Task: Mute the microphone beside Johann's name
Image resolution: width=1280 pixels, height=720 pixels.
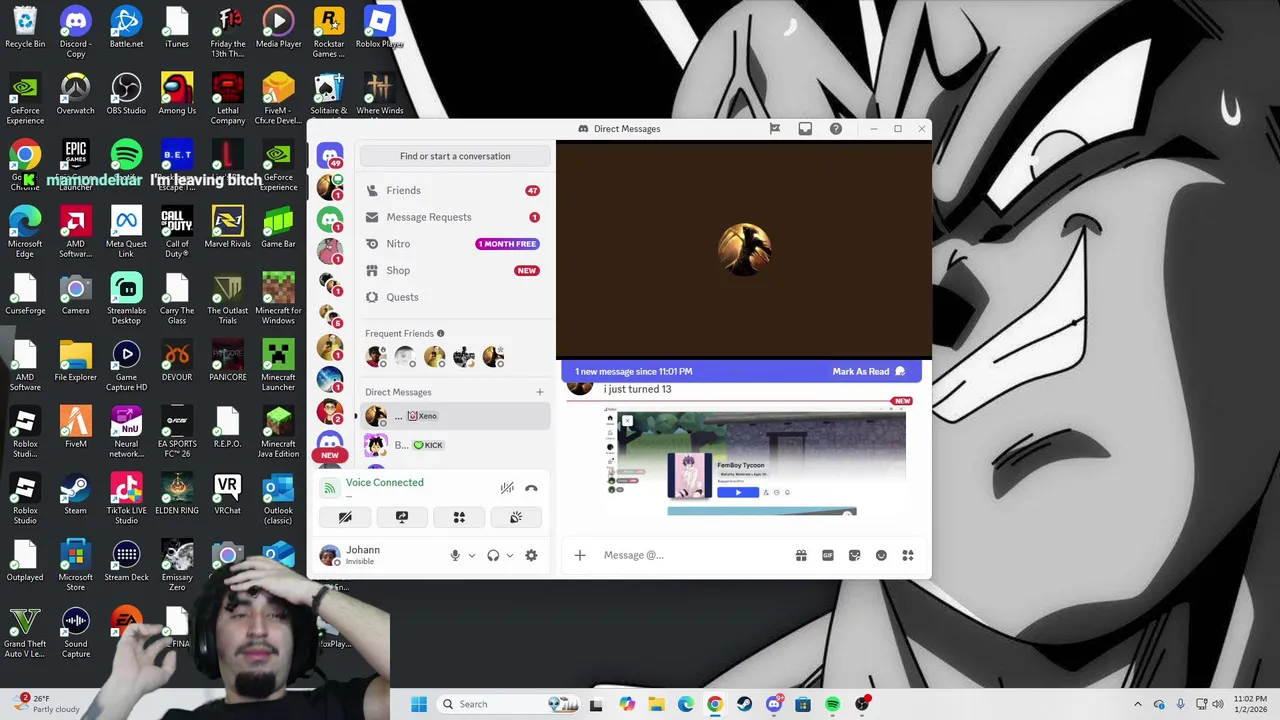Action: pyautogui.click(x=455, y=555)
